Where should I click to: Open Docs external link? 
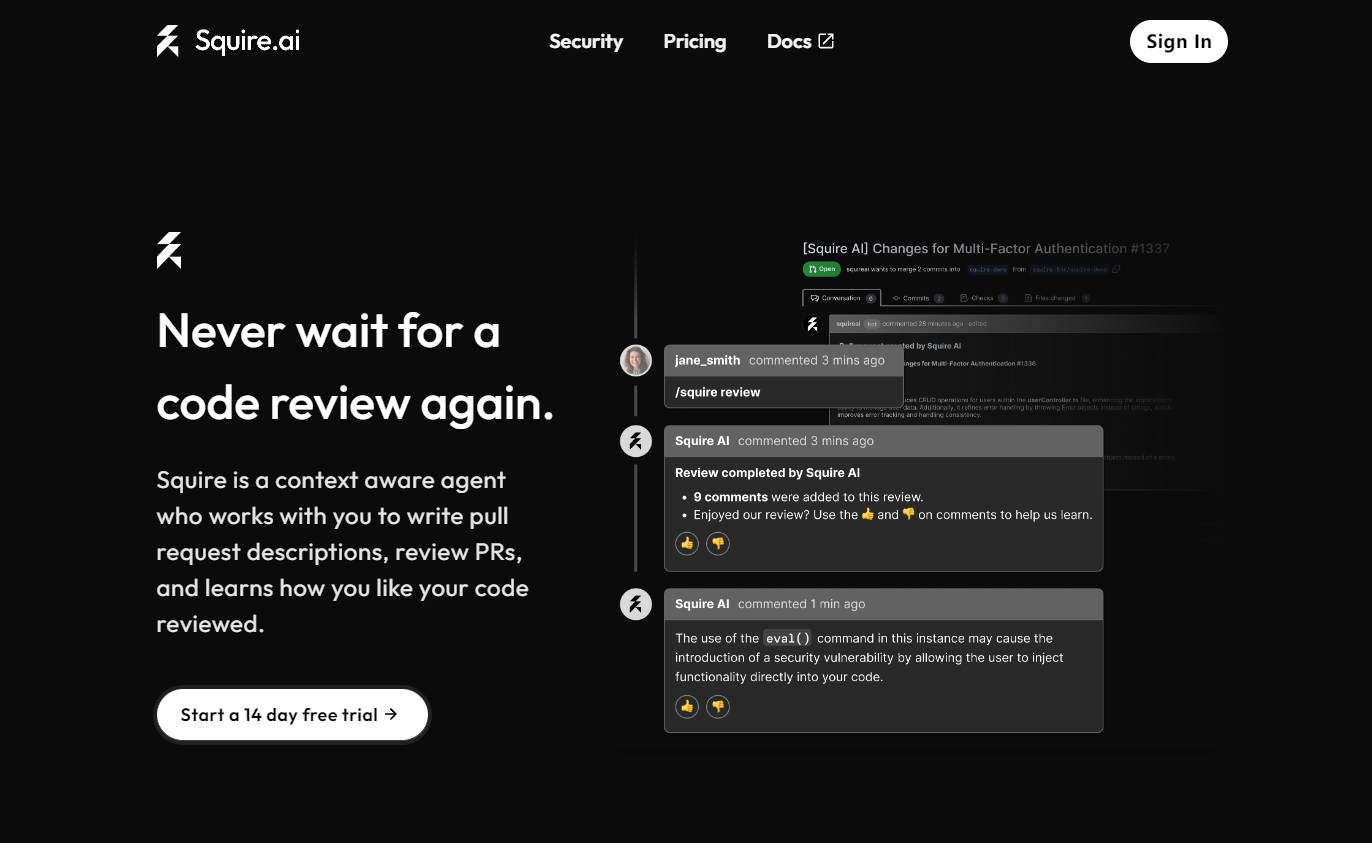(x=800, y=41)
